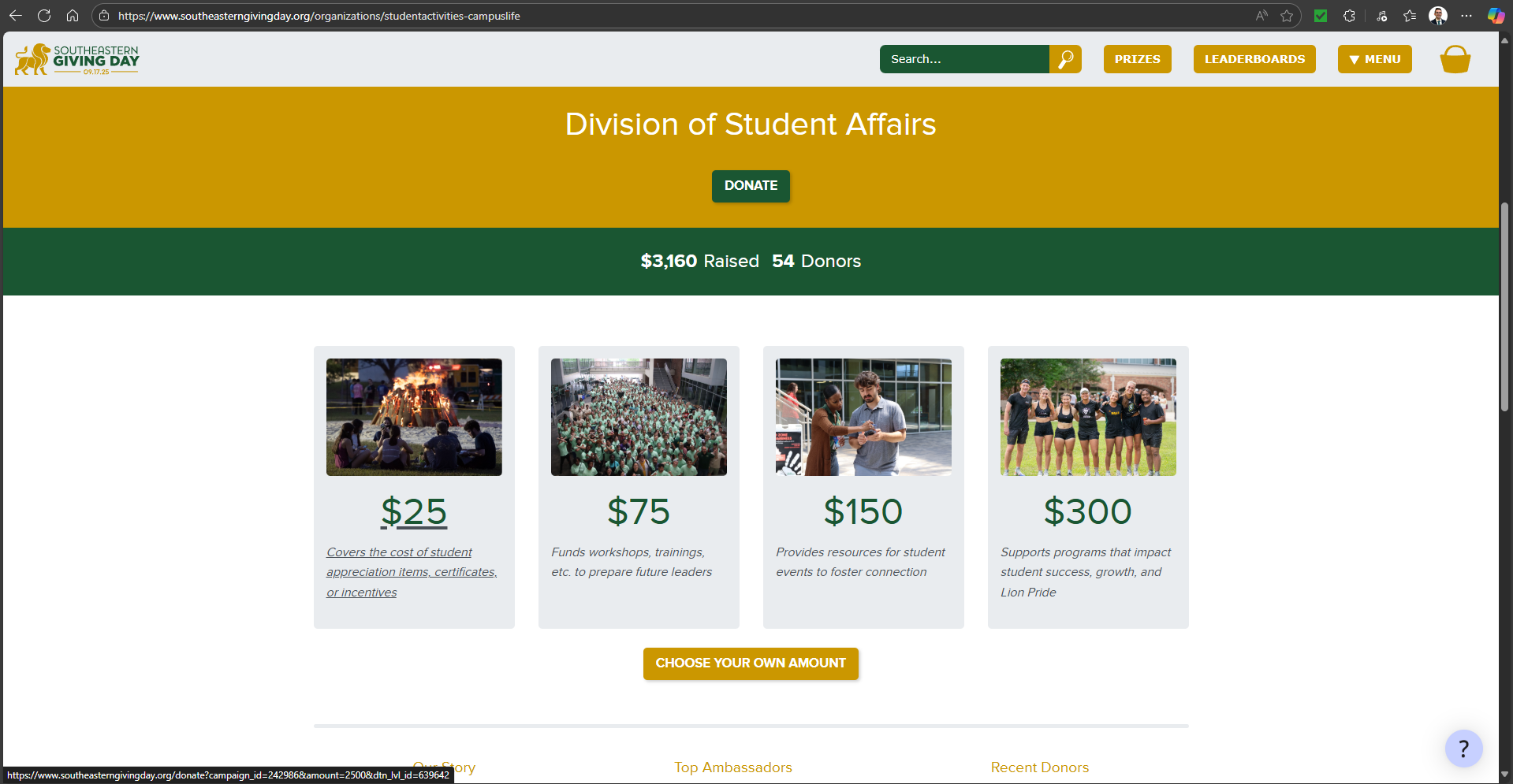
Task: Open browser favorites with the star bar icon
Action: (x=1411, y=15)
